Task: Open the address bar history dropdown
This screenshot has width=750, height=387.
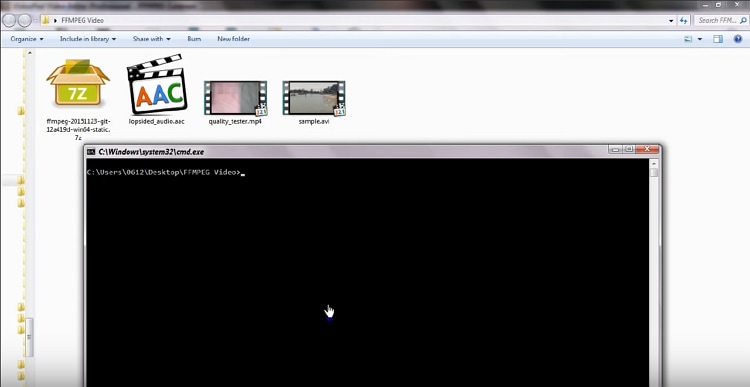Action: (671, 21)
